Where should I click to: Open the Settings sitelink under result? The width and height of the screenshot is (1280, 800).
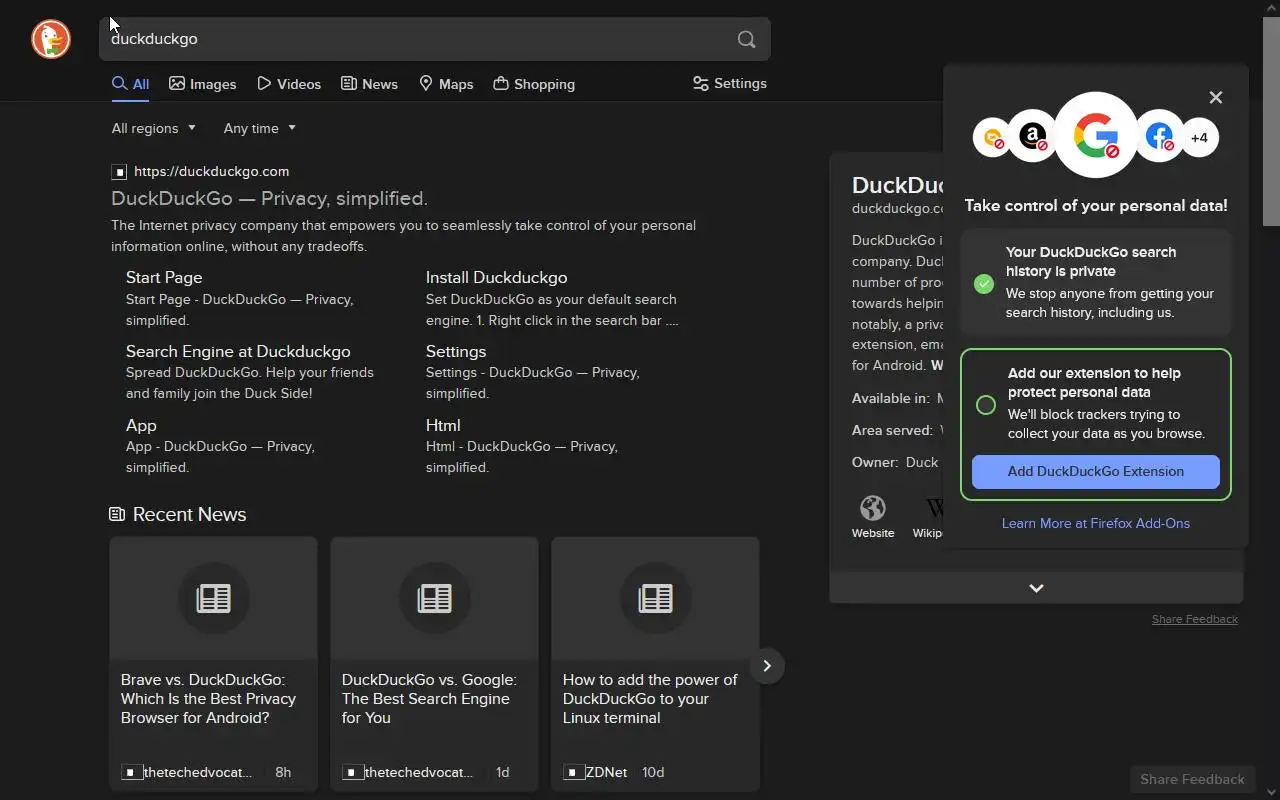pyautogui.click(x=456, y=351)
